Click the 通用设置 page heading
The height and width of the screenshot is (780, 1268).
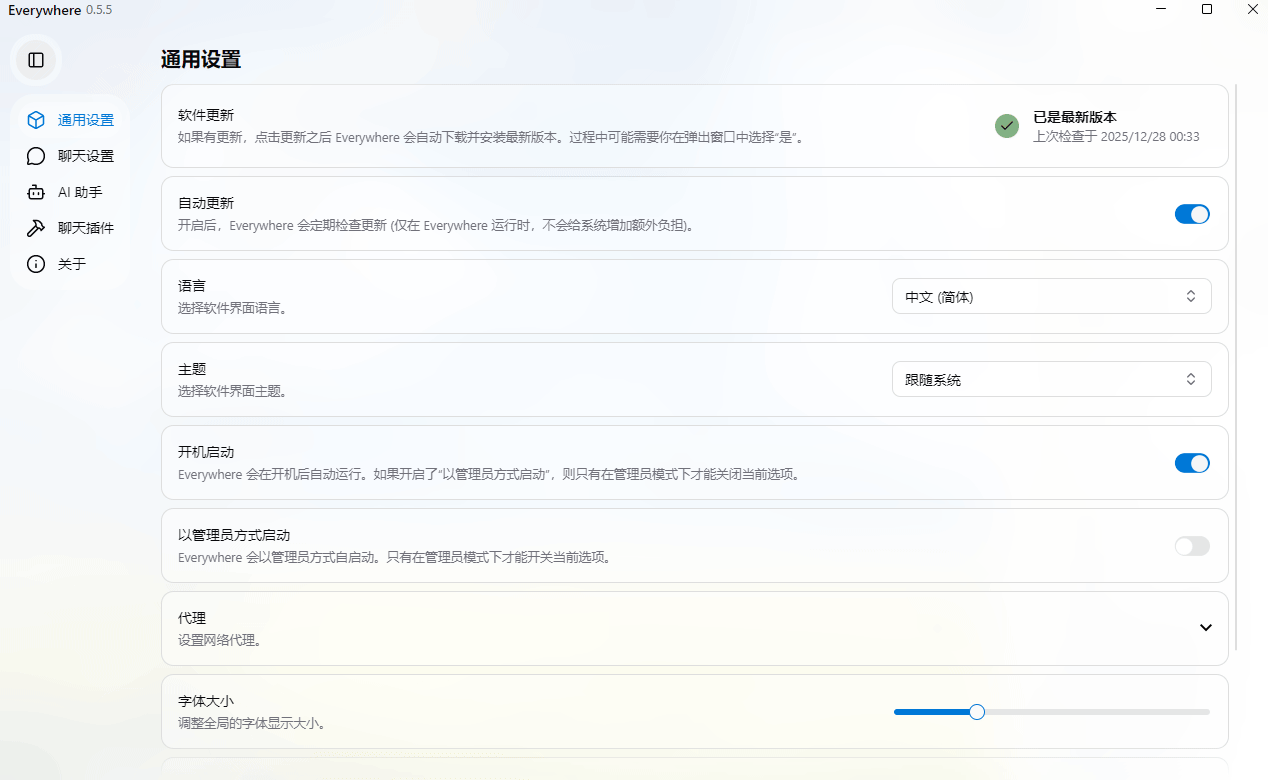point(201,59)
